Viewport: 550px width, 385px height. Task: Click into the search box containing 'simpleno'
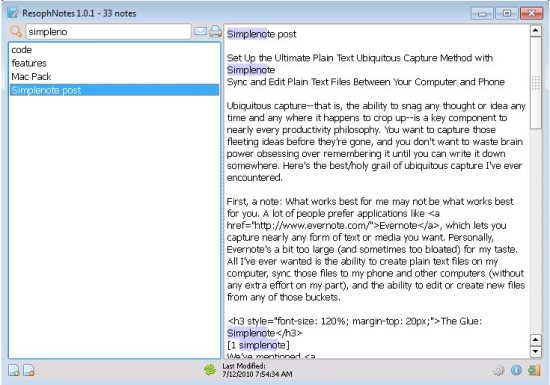(108, 32)
